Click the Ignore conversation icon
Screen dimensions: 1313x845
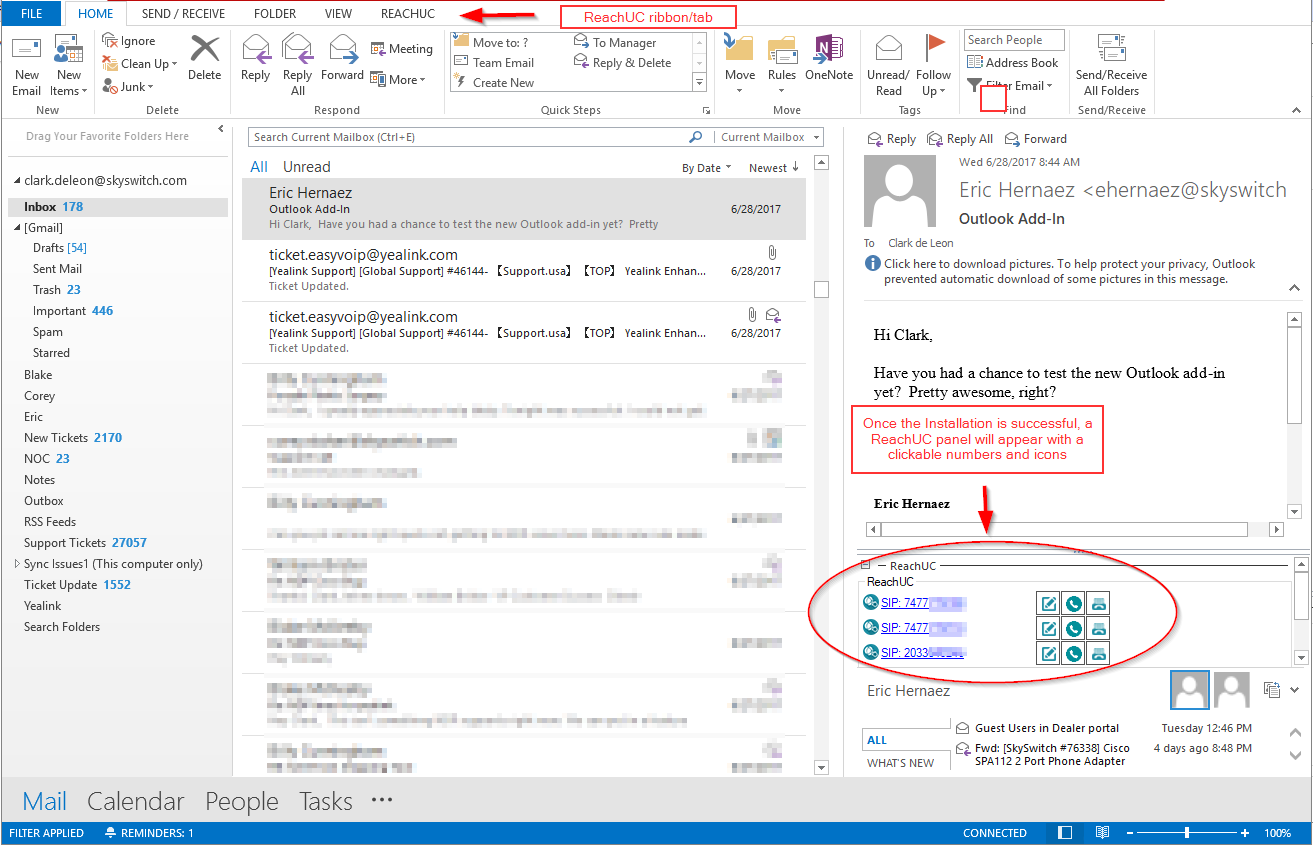pyautogui.click(x=110, y=41)
